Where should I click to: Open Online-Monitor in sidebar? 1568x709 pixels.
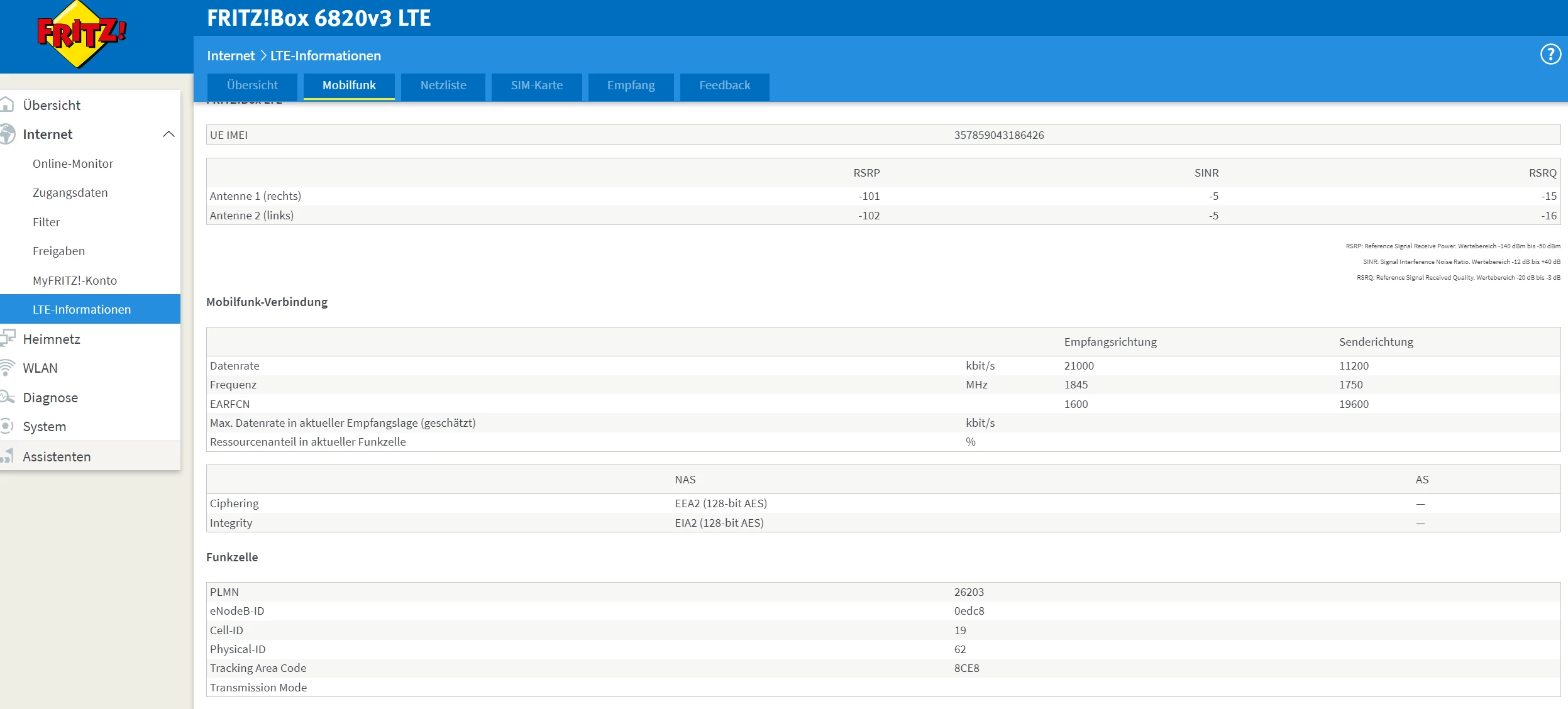(x=73, y=163)
